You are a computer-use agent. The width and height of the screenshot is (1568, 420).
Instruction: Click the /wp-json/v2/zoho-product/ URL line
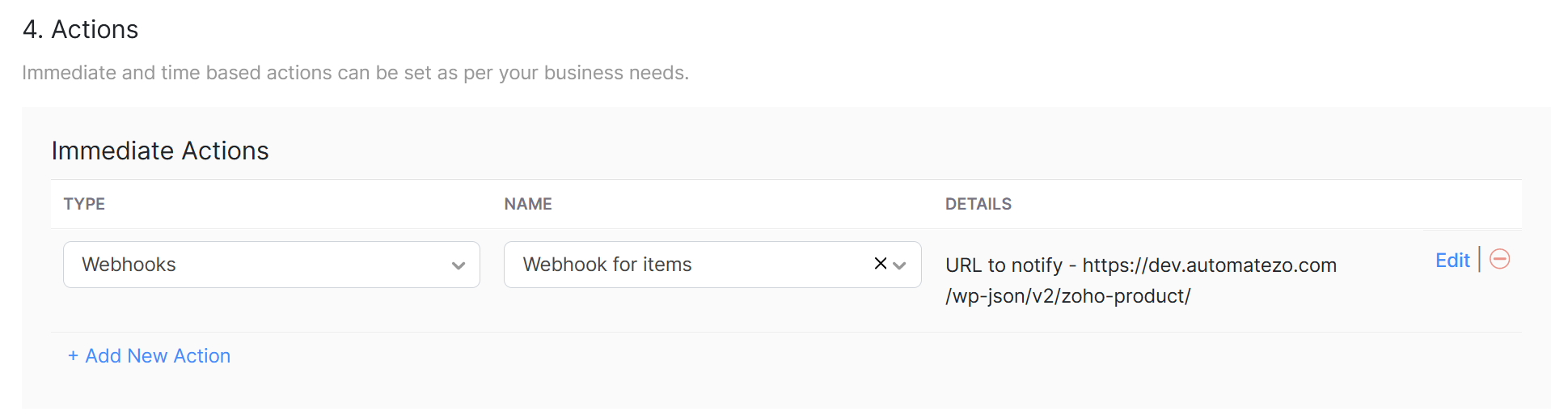1067,296
